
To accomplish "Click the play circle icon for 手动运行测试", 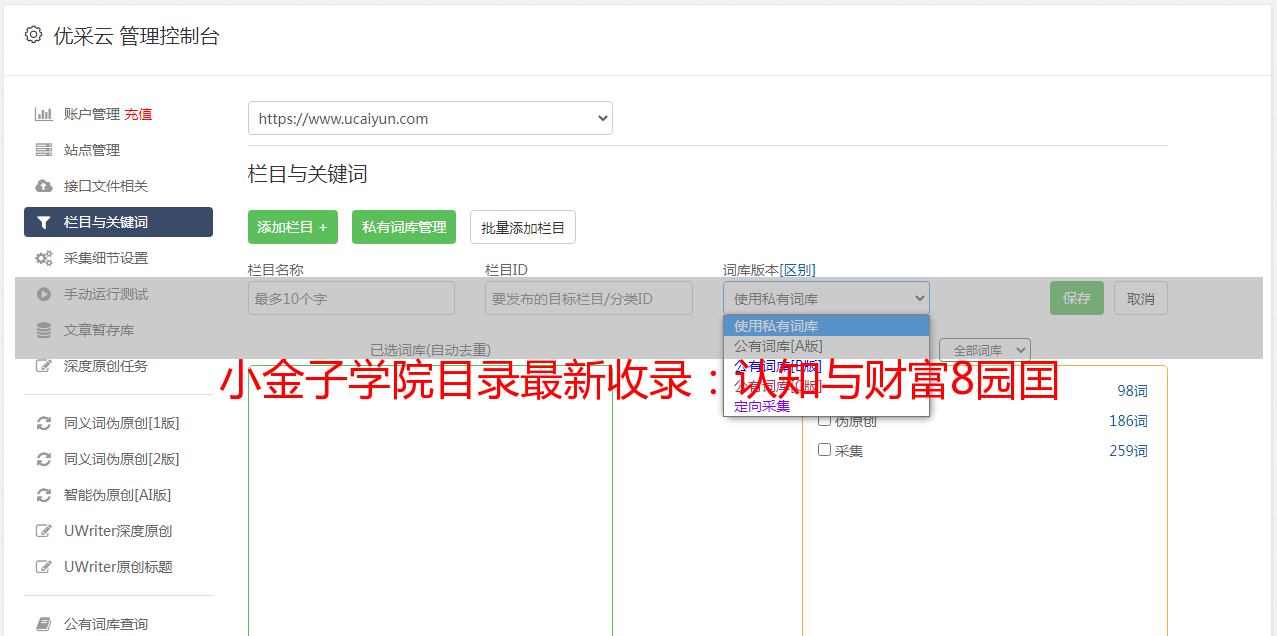I will (x=44, y=294).
